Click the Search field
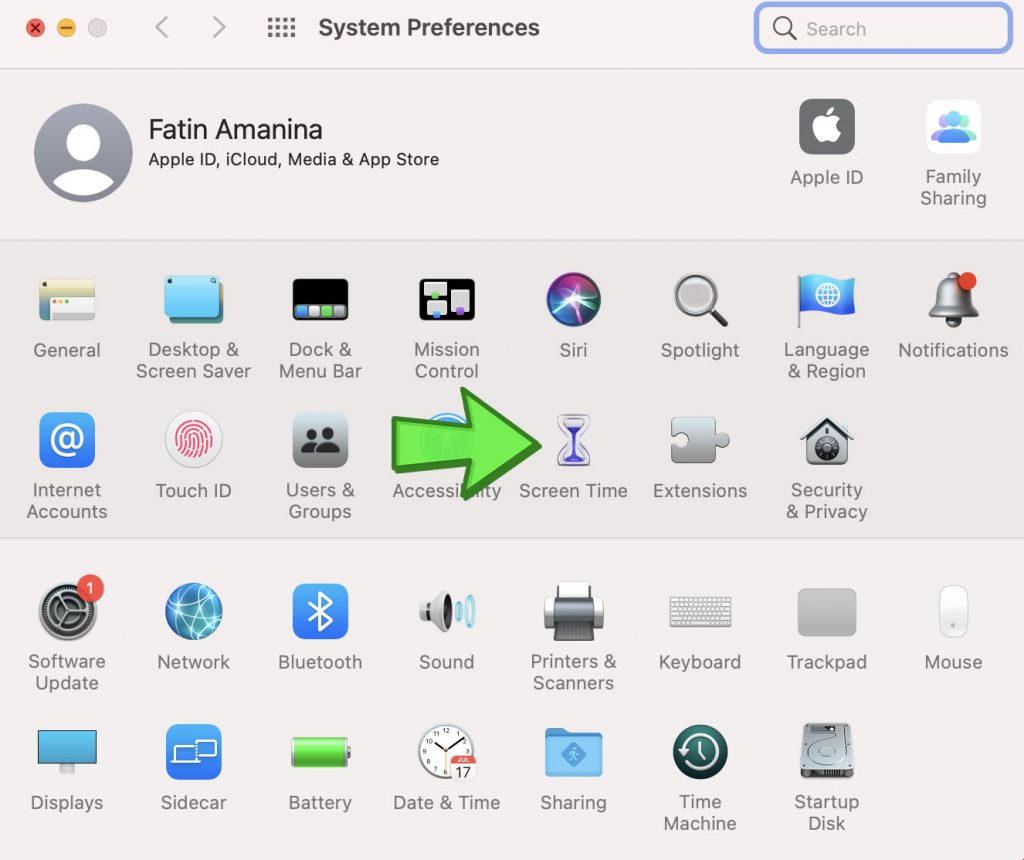Screen dimensions: 1024x860 pyautogui.click(x=883, y=28)
